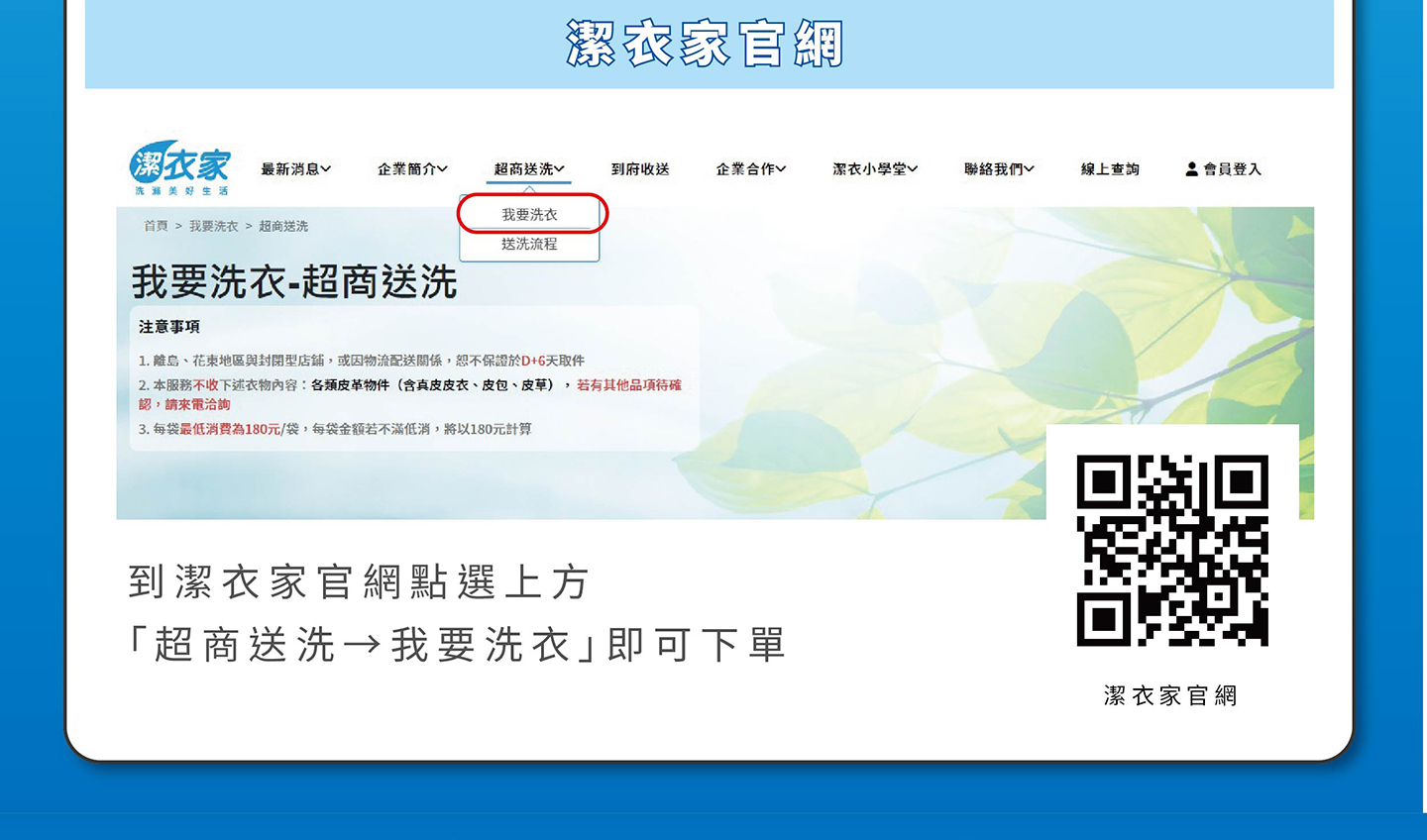Image resolution: width=1427 pixels, height=840 pixels.
Task: Open the 線上查詢 page
Action: click(1110, 169)
